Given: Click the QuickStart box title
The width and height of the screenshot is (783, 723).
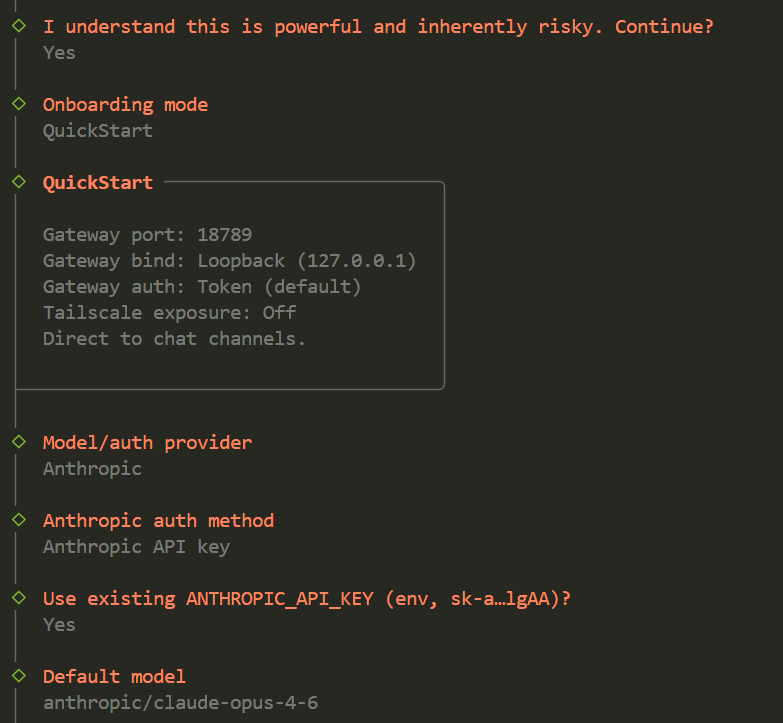Looking at the screenshot, I should (x=98, y=183).
